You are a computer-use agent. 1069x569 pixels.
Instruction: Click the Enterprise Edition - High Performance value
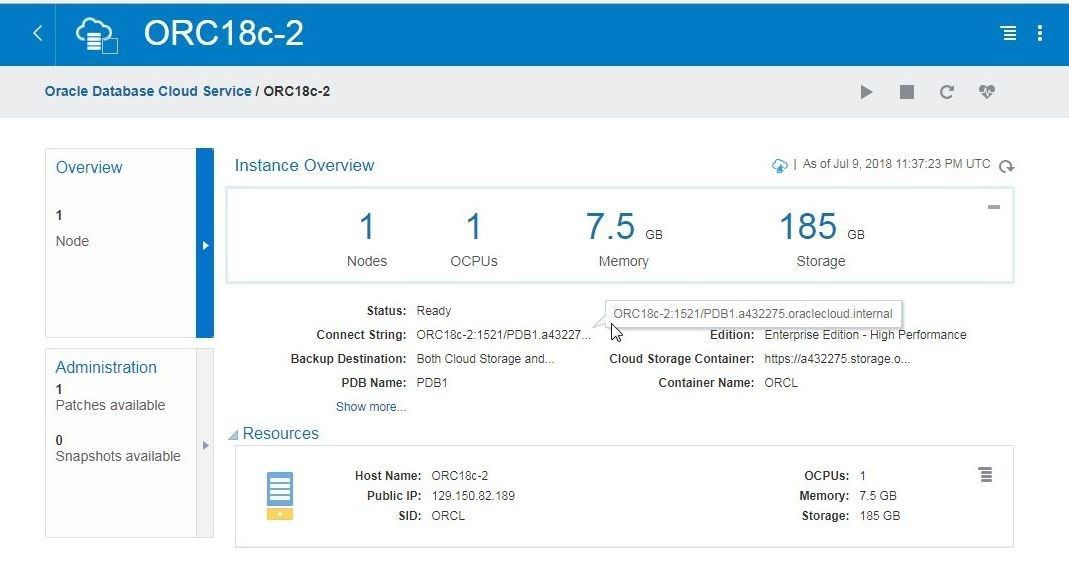(865, 335)
